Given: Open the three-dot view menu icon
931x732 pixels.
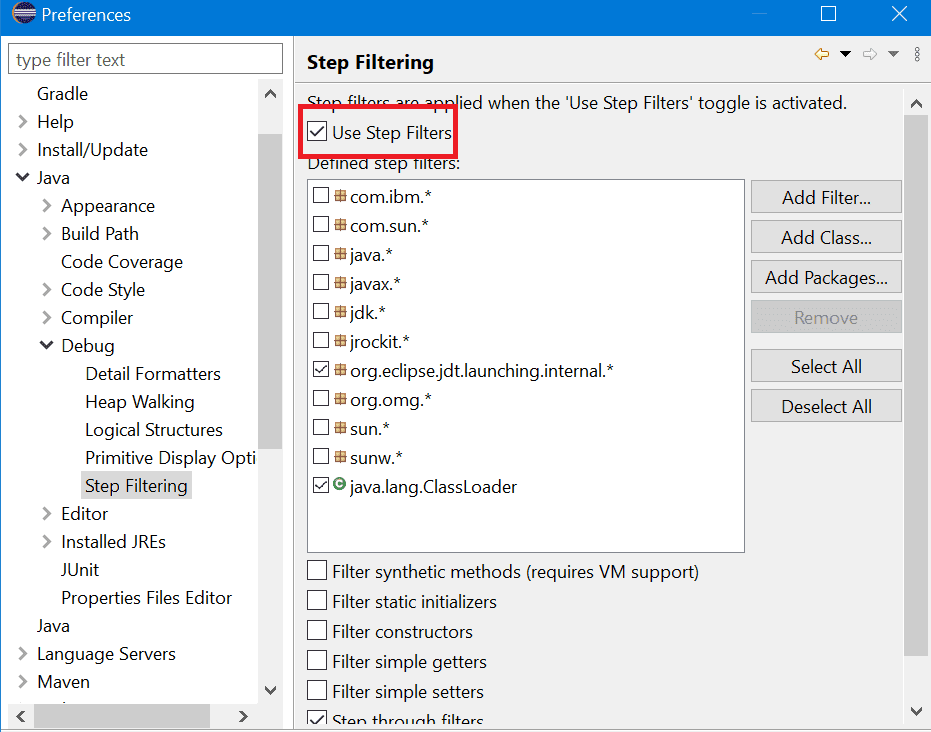Looking at the screenshot, I should pyautogui.click(x=917, y=54).
